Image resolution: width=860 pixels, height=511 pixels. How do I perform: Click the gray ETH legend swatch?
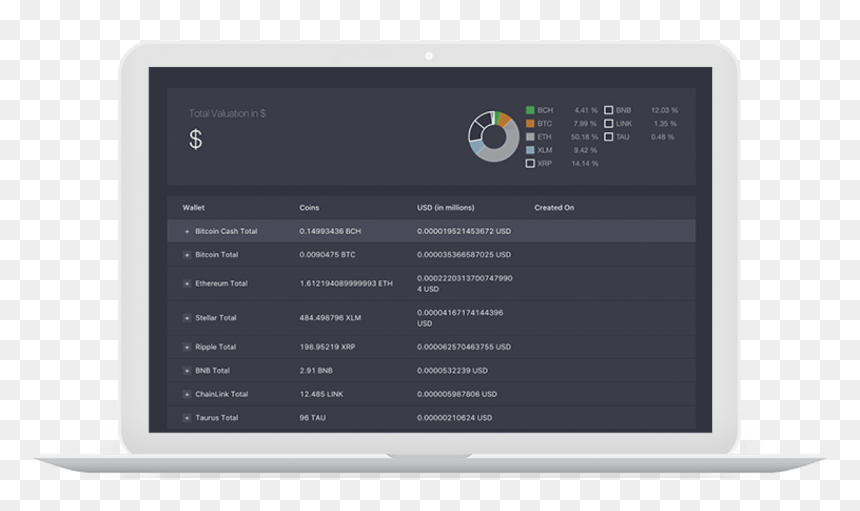pos(530,137)
